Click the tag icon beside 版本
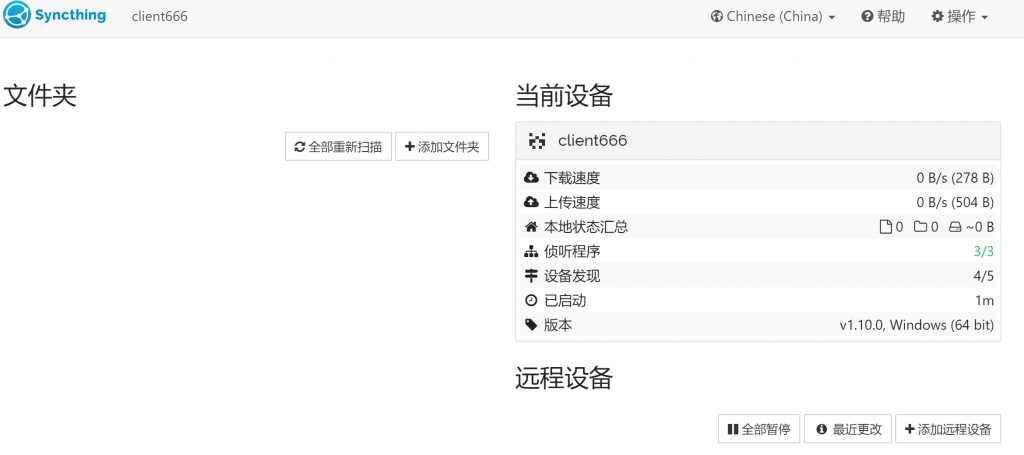 pyautogui.click(x=531, y=324)
